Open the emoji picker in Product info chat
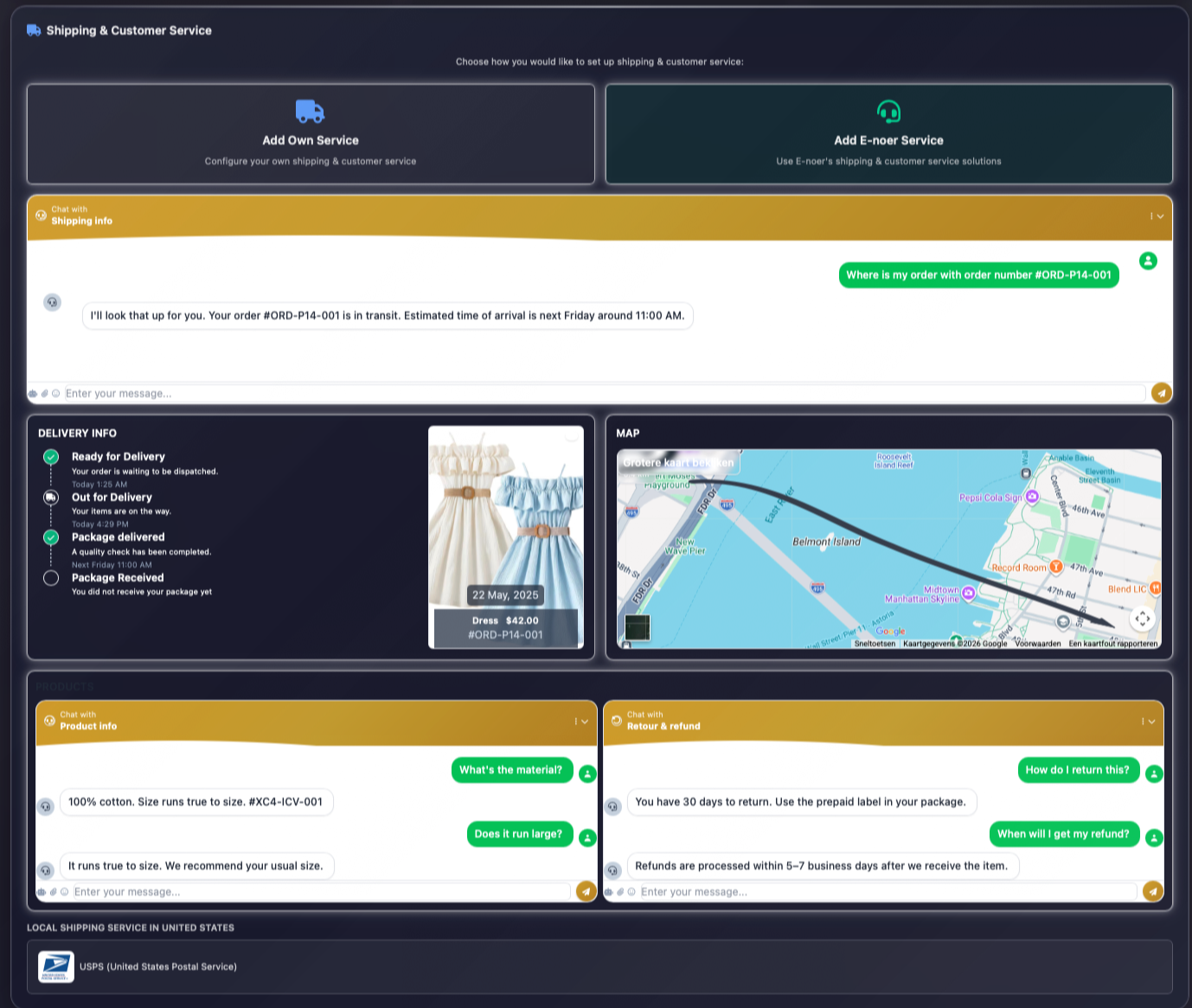This screenshot has height=1008, width=1192. tap(66, 891)
